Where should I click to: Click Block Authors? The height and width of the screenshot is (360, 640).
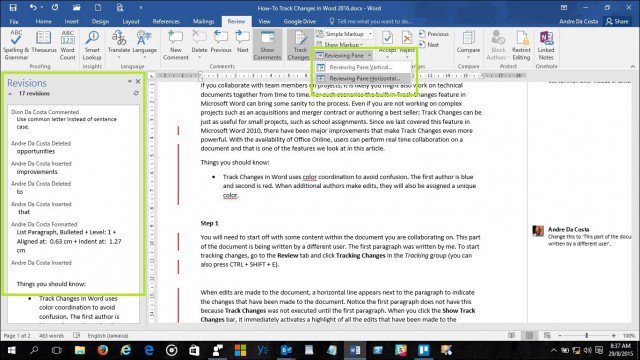[498, 45]
